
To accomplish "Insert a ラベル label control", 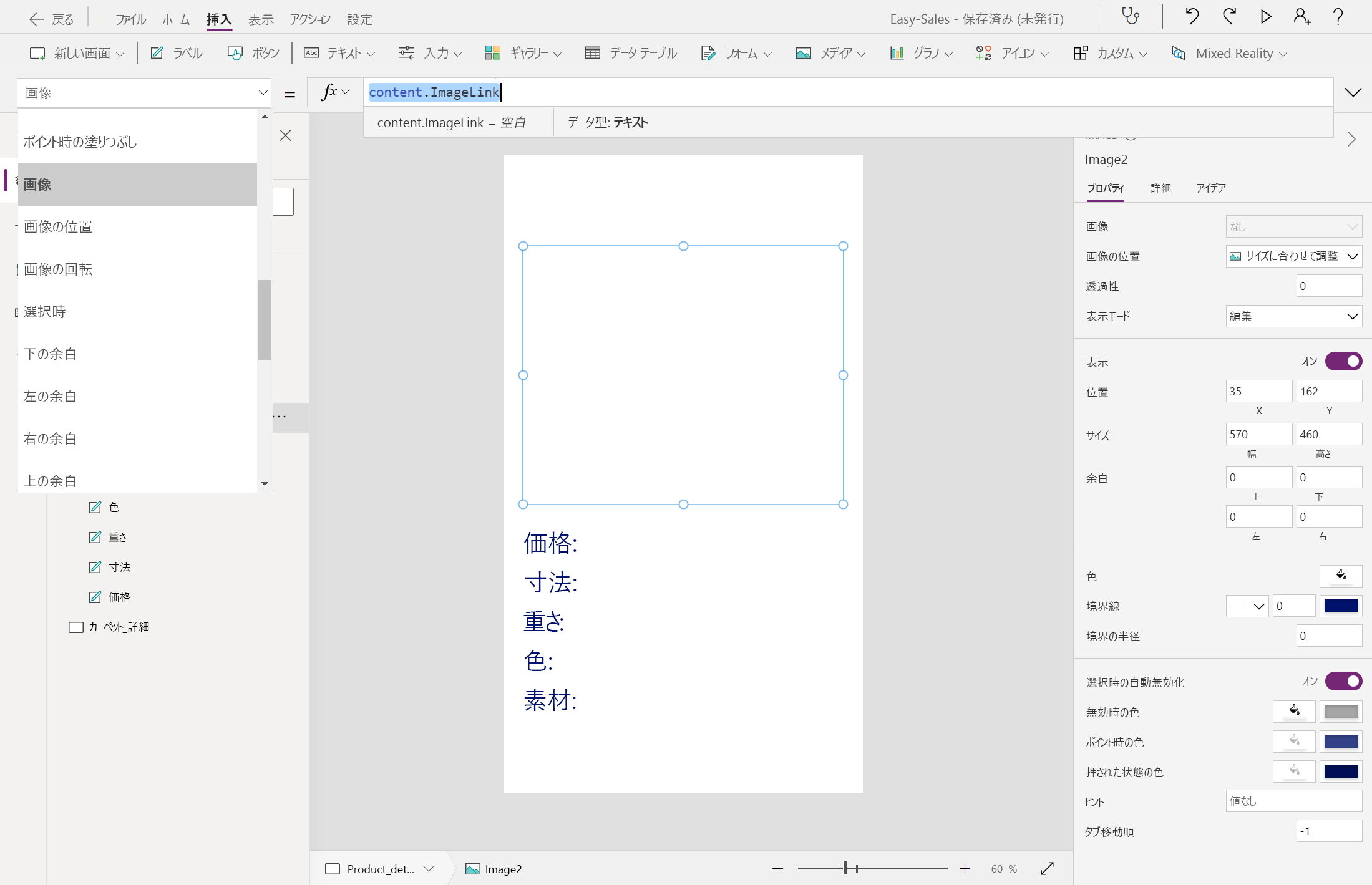I will [x=177, y=53].
